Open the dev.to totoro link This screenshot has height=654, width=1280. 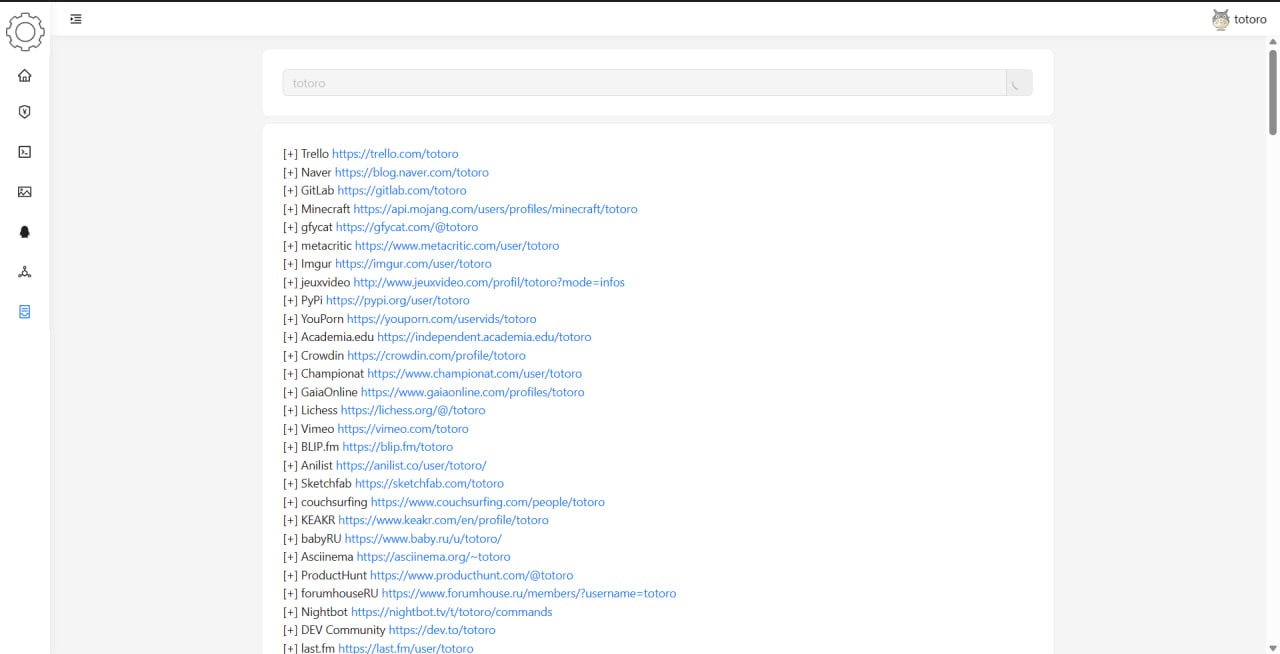(442, 630)
